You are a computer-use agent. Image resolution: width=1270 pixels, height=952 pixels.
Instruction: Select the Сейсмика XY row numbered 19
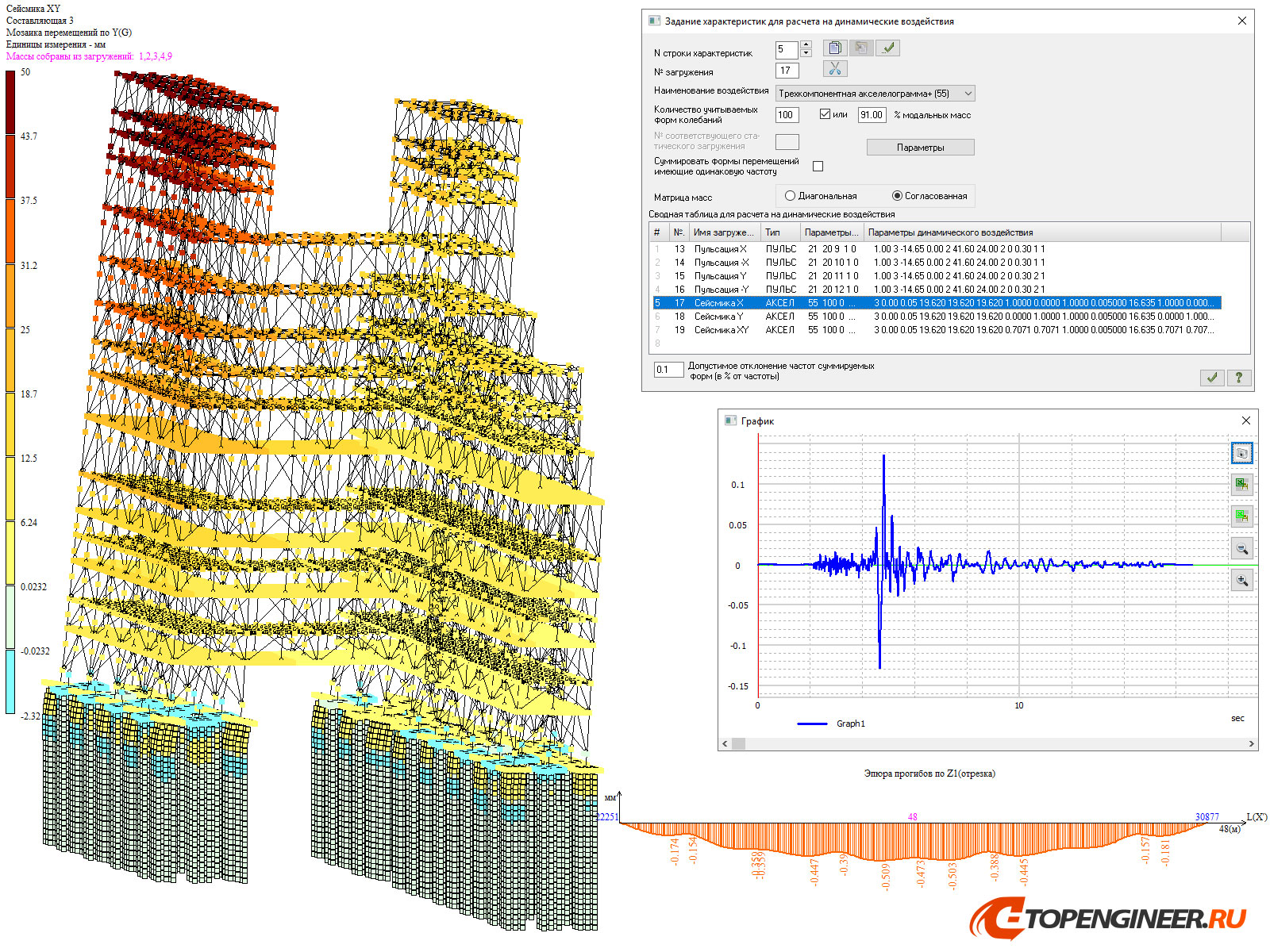pyautogui.click(x=937, y=330)
